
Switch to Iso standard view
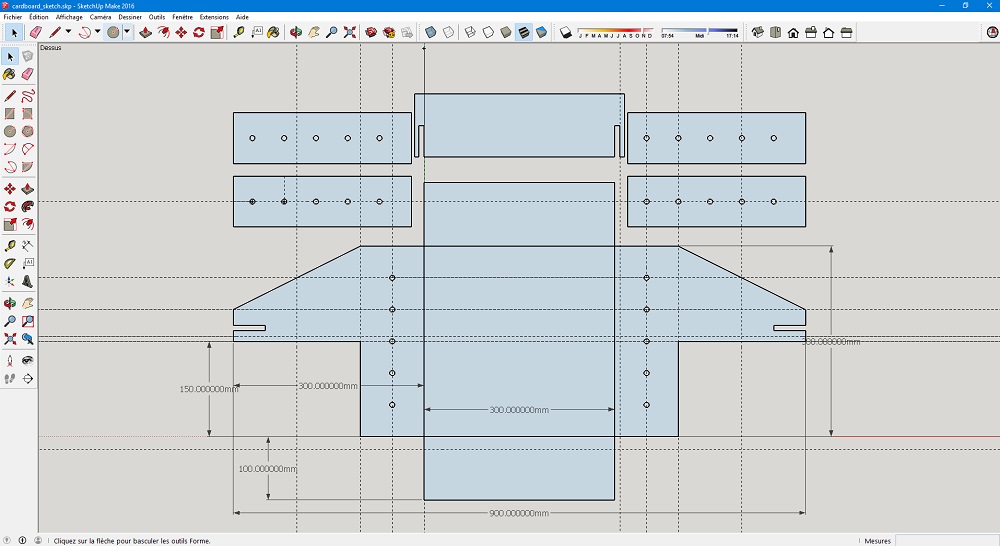tap(757, 32)
